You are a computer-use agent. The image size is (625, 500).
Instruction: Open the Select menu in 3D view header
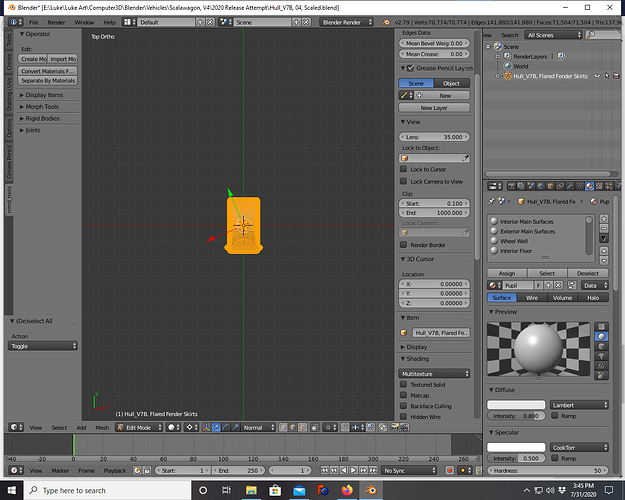pos(59,427)
